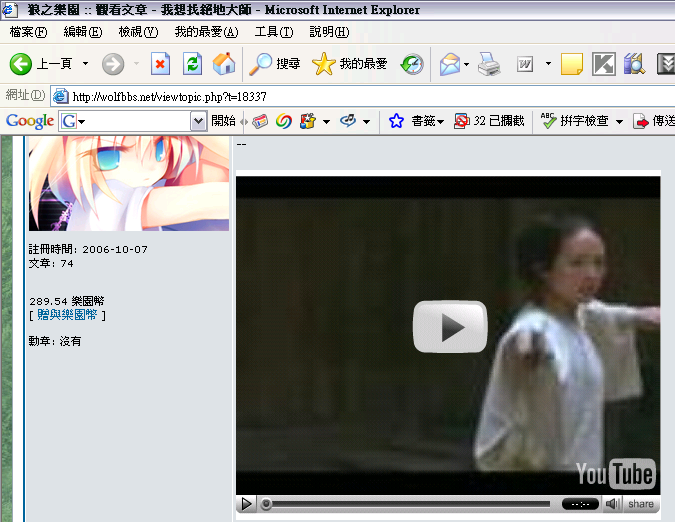Image resolution: width=675 pixels, height=522 pixels.
Task: Click the Google send-to icon
Action: 348,121
